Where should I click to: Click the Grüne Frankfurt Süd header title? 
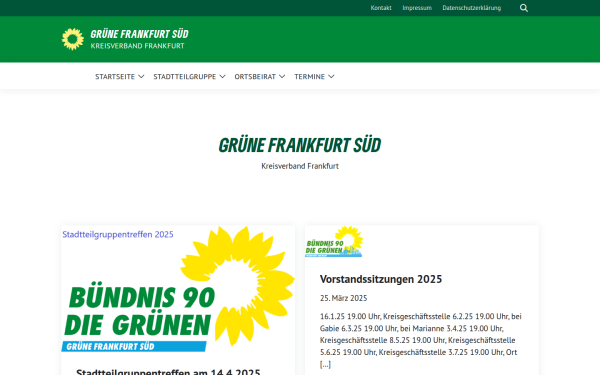[x=139, y=34]
